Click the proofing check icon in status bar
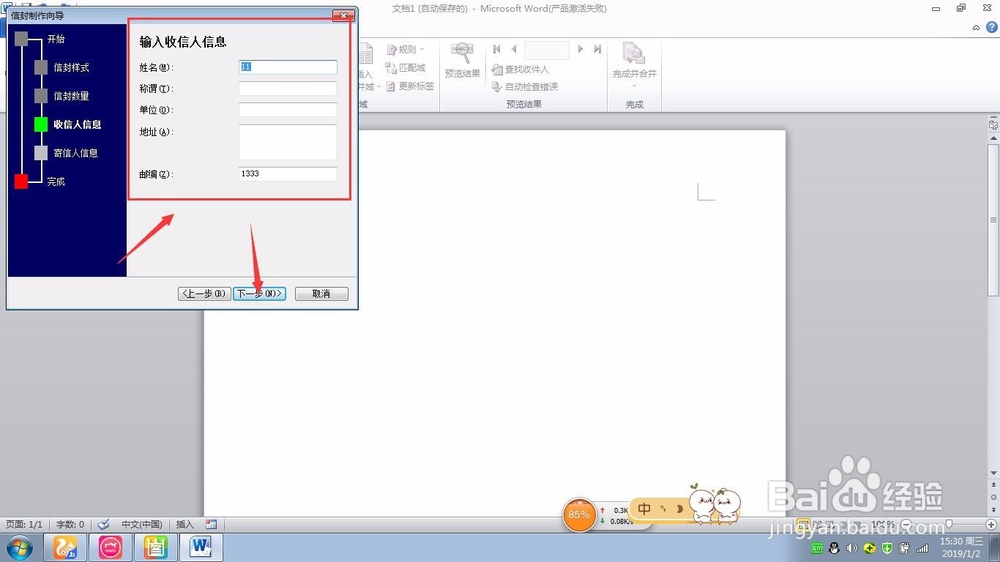The image size is (1000, 562). [103, 524]
